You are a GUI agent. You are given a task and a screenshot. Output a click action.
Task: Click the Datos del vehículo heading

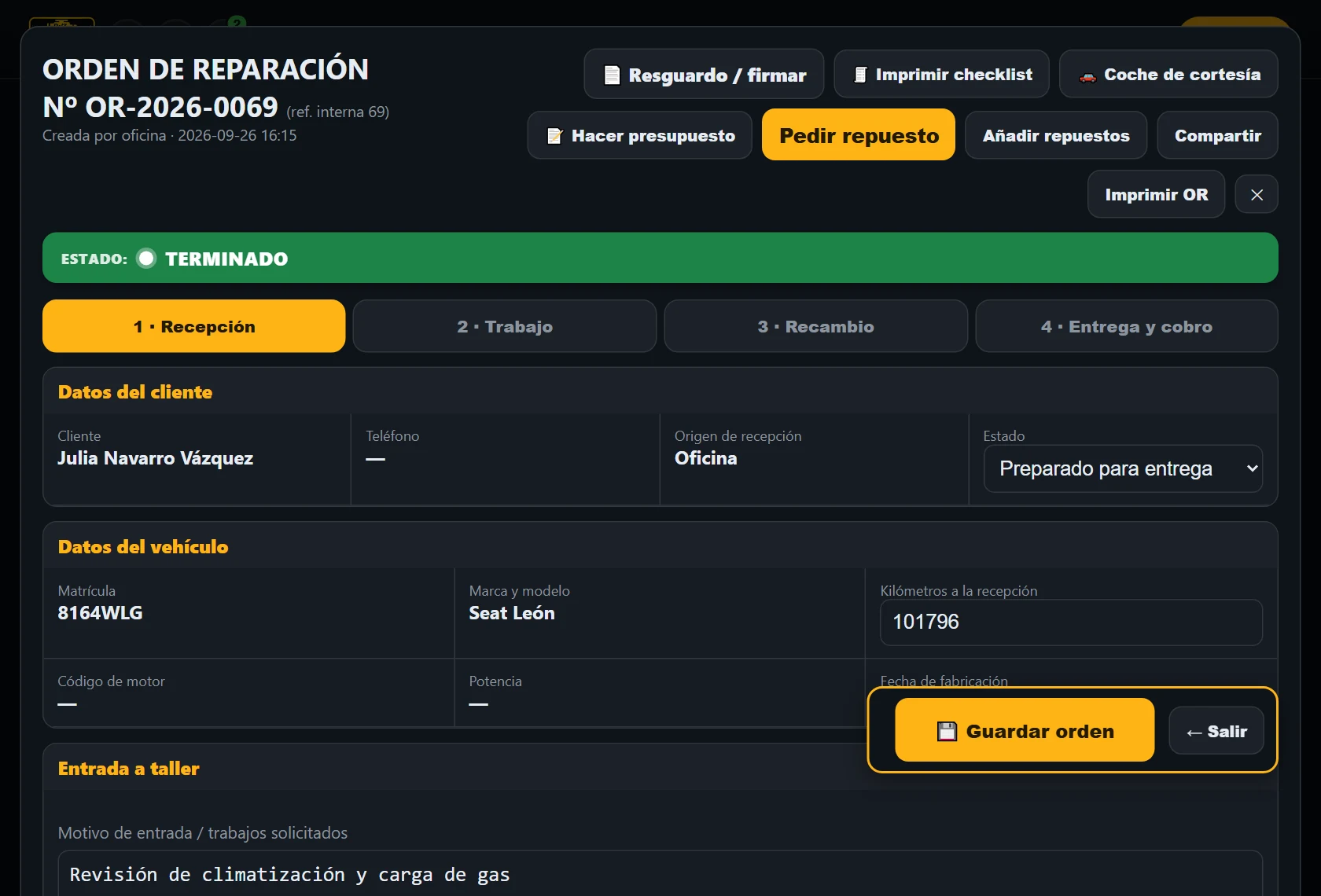(143, 547)
